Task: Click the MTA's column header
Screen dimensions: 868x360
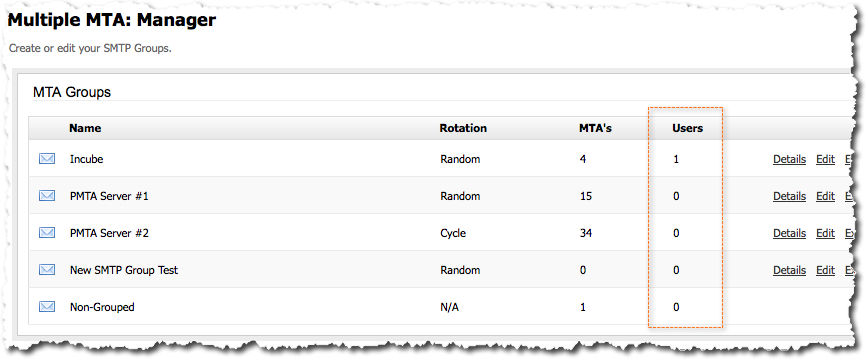Action: (x=595, y=128)
